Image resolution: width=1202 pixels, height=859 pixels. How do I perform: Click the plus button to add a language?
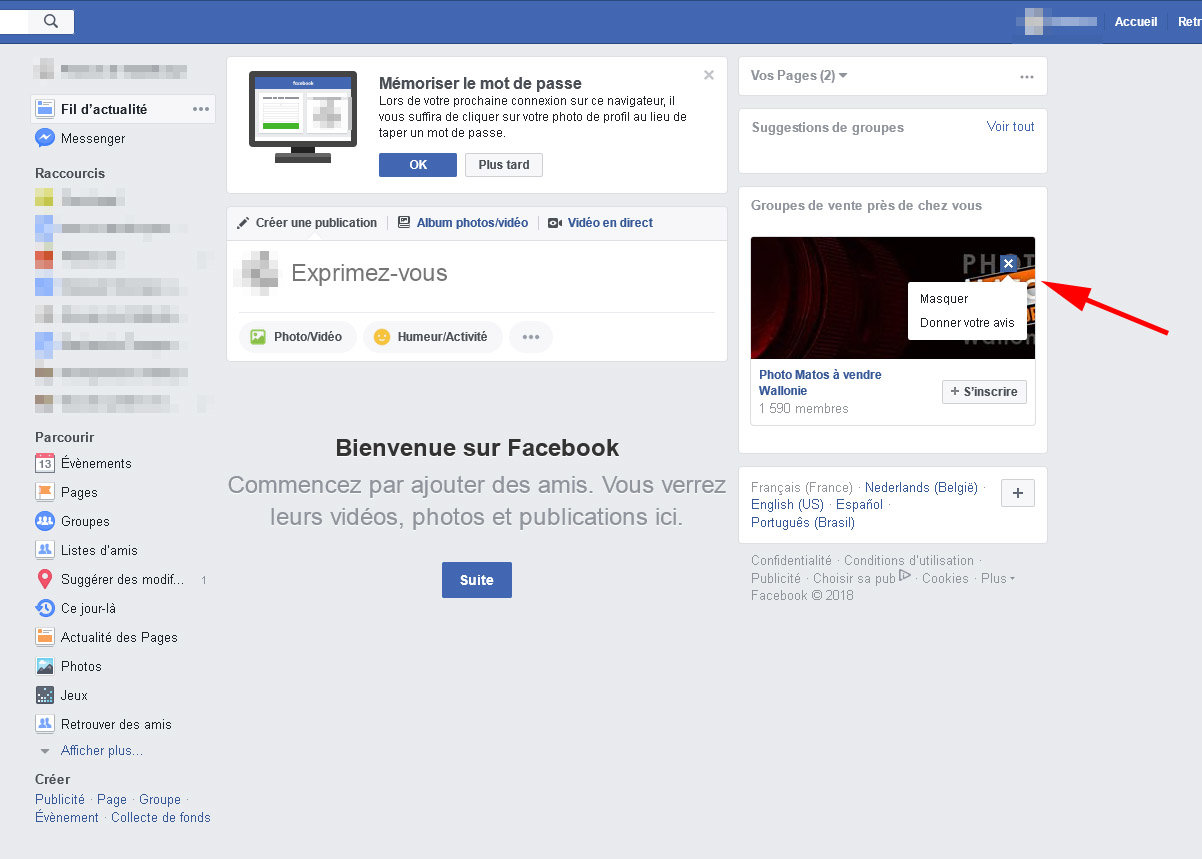pos(1017,493)
